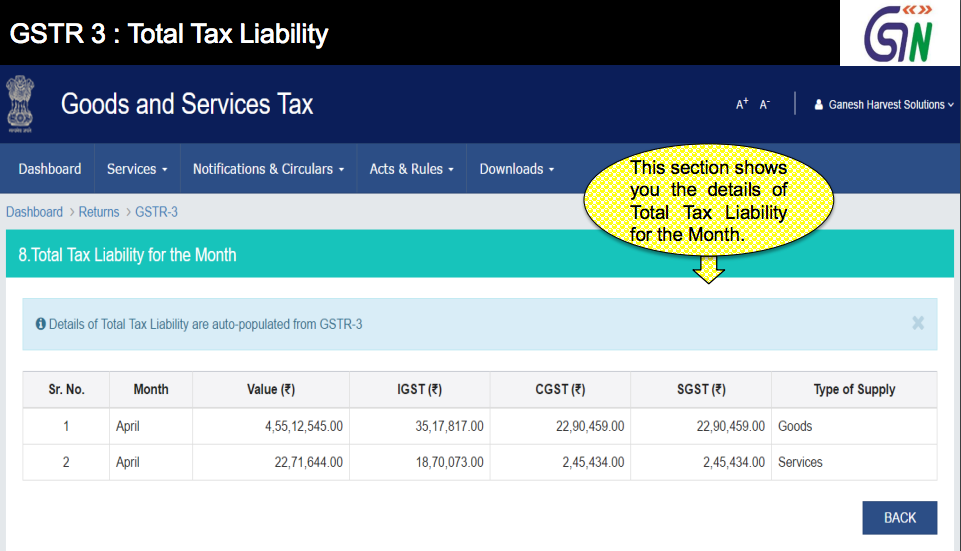This screenshot has width=961, height=551.
Task: Go to Returns breadcrumb link
Action: pyautogui.click(x=99, y=212)
